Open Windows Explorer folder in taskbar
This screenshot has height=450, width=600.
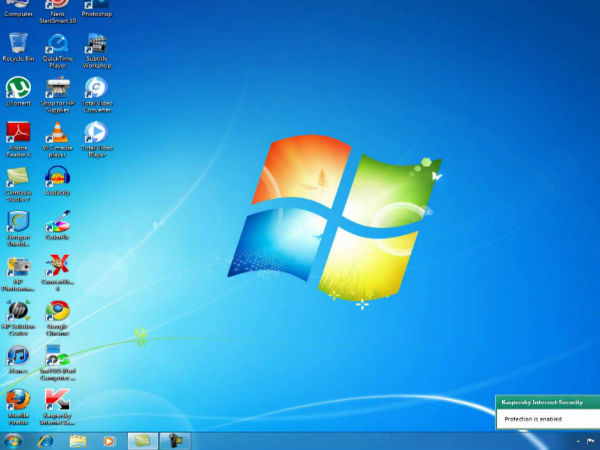(x=78, y=441)
